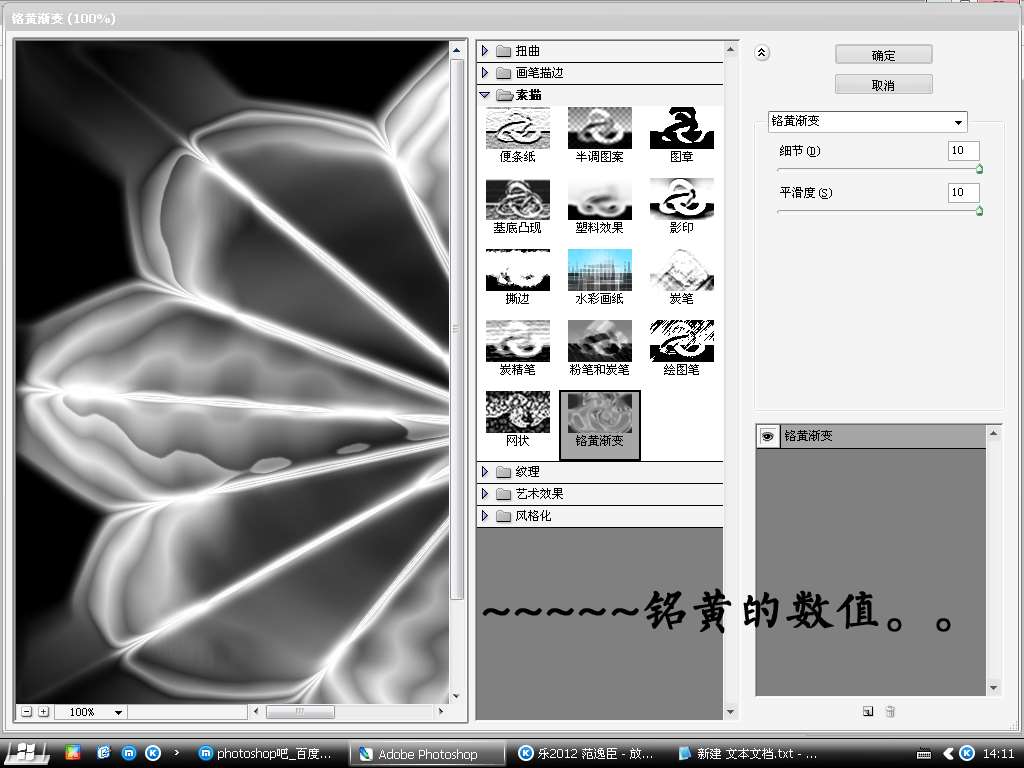This screenshot has width=1024, height=768.
Task: Choose the 图章 filter thumbnail
Action: pyautogui.click(x=681, y=128)
